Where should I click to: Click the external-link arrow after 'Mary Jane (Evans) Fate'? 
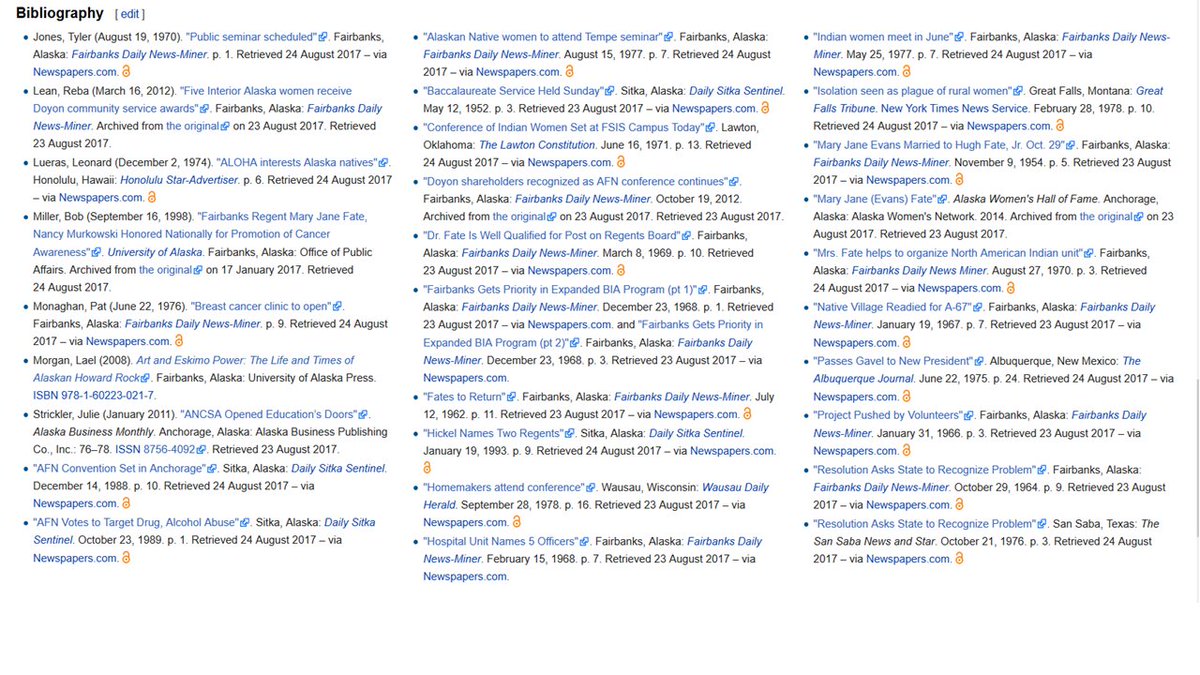click(x=943, y=199)
